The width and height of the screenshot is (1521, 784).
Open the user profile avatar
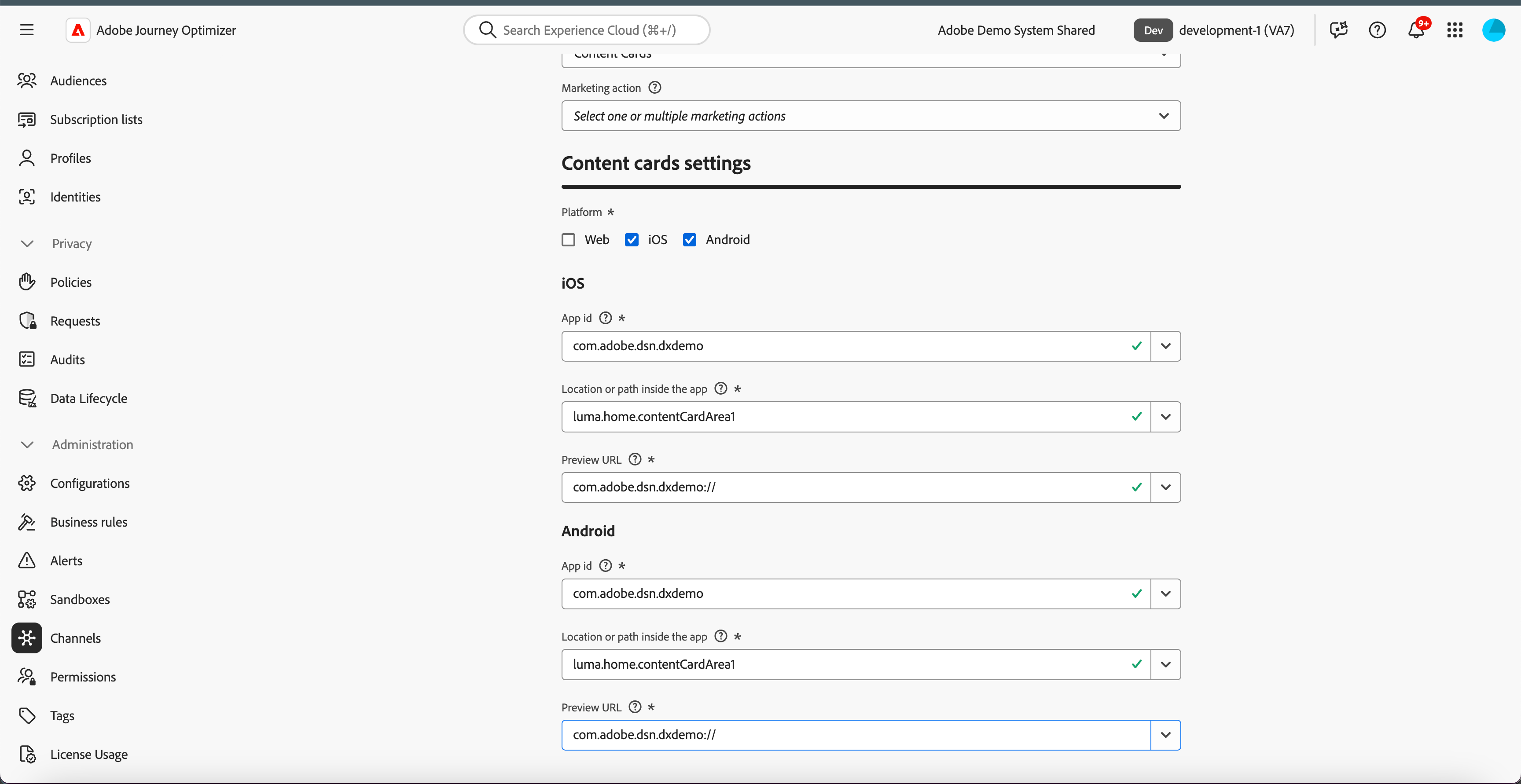pyautogui.click(x=1493, y=29)
